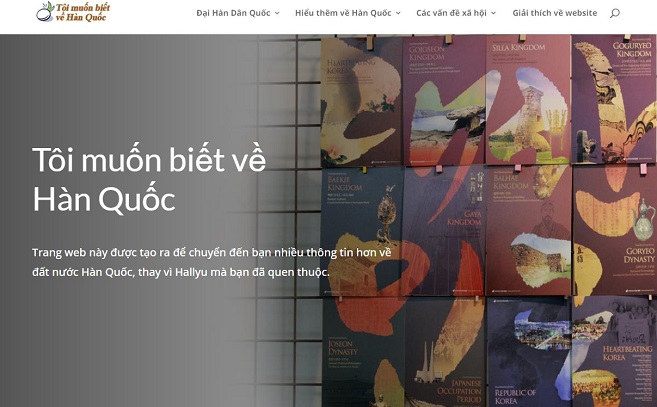Select the Baekje Kingdom poster
This screenshot has height=407, width=657.
coord(363,232)
